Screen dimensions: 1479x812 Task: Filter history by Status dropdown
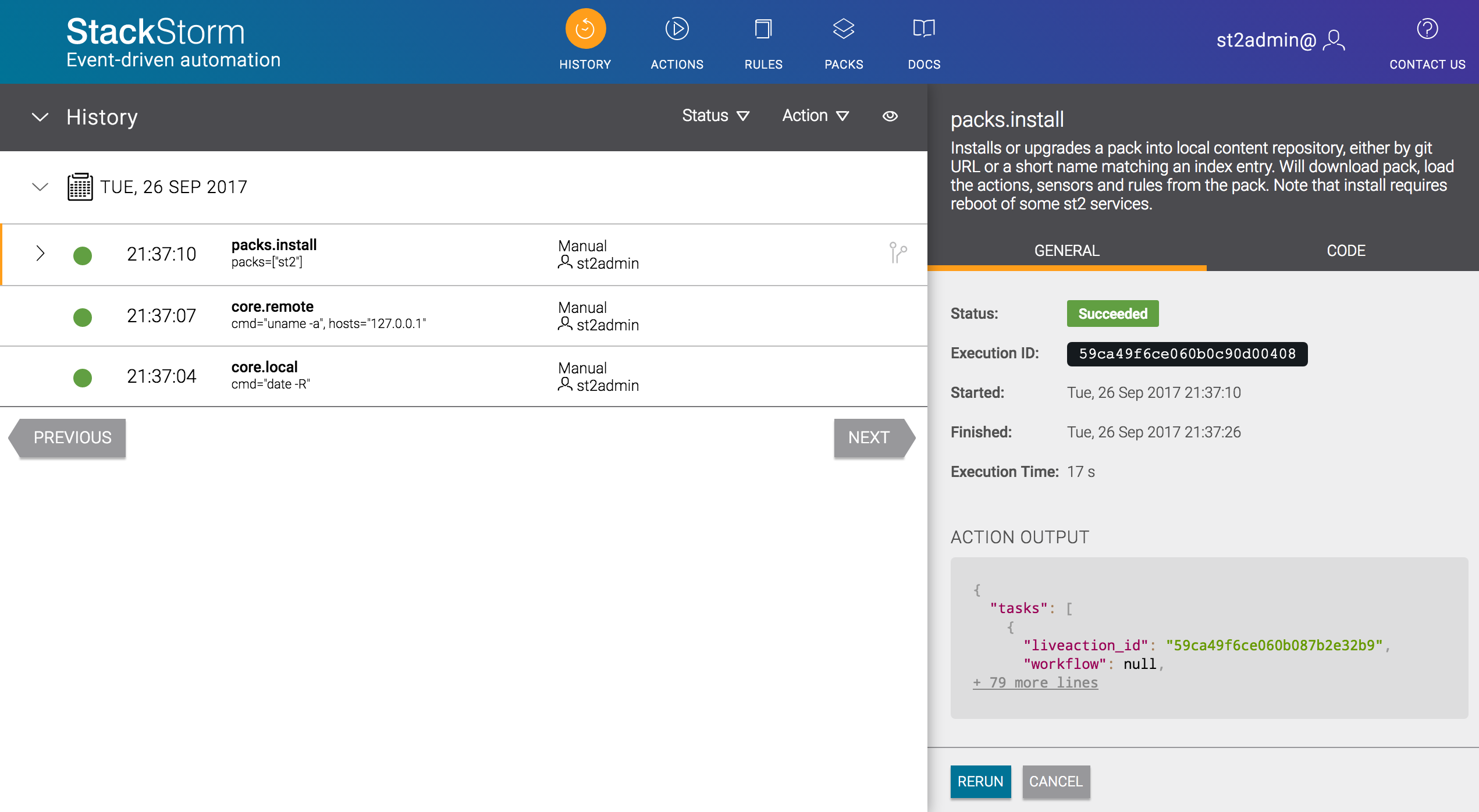pyautogui.click(x=714, y=118)
